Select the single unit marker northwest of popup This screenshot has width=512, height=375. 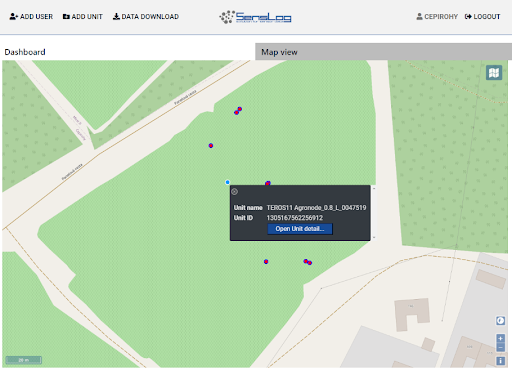(x=211, y=146)
